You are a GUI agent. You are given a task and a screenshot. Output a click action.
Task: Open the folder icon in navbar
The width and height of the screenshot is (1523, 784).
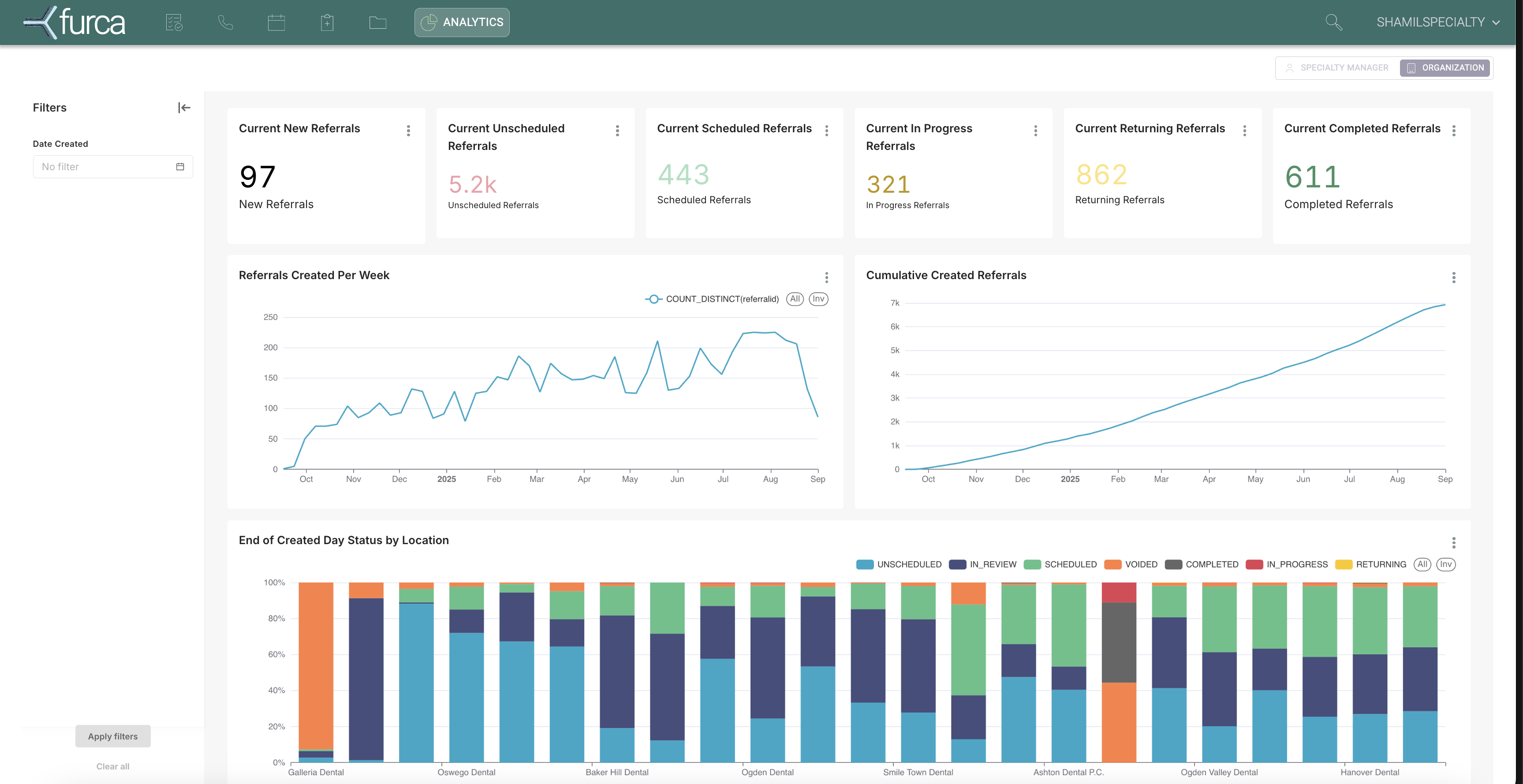[378, 22]
